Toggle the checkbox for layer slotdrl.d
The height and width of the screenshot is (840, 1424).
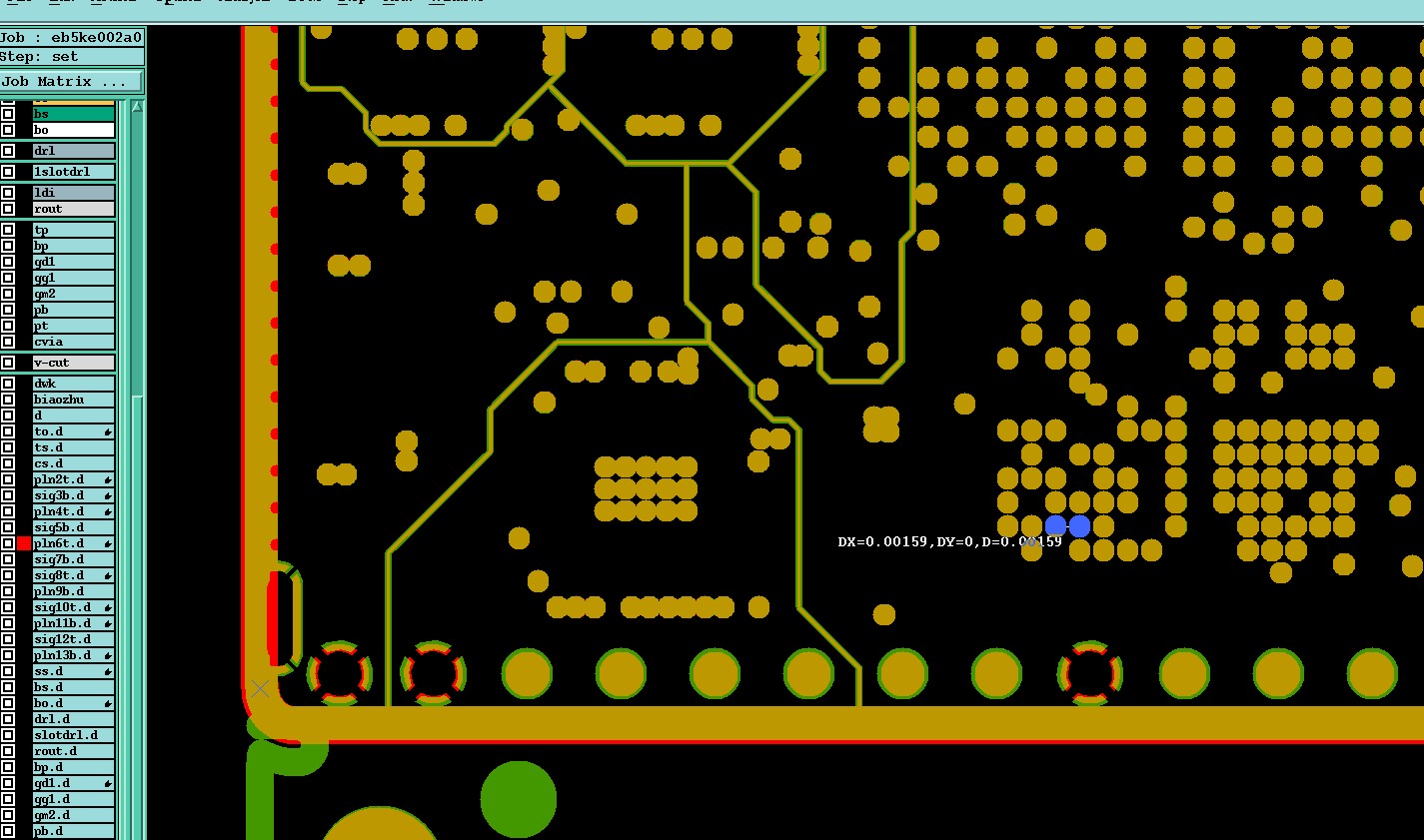(x=8, y=735)
